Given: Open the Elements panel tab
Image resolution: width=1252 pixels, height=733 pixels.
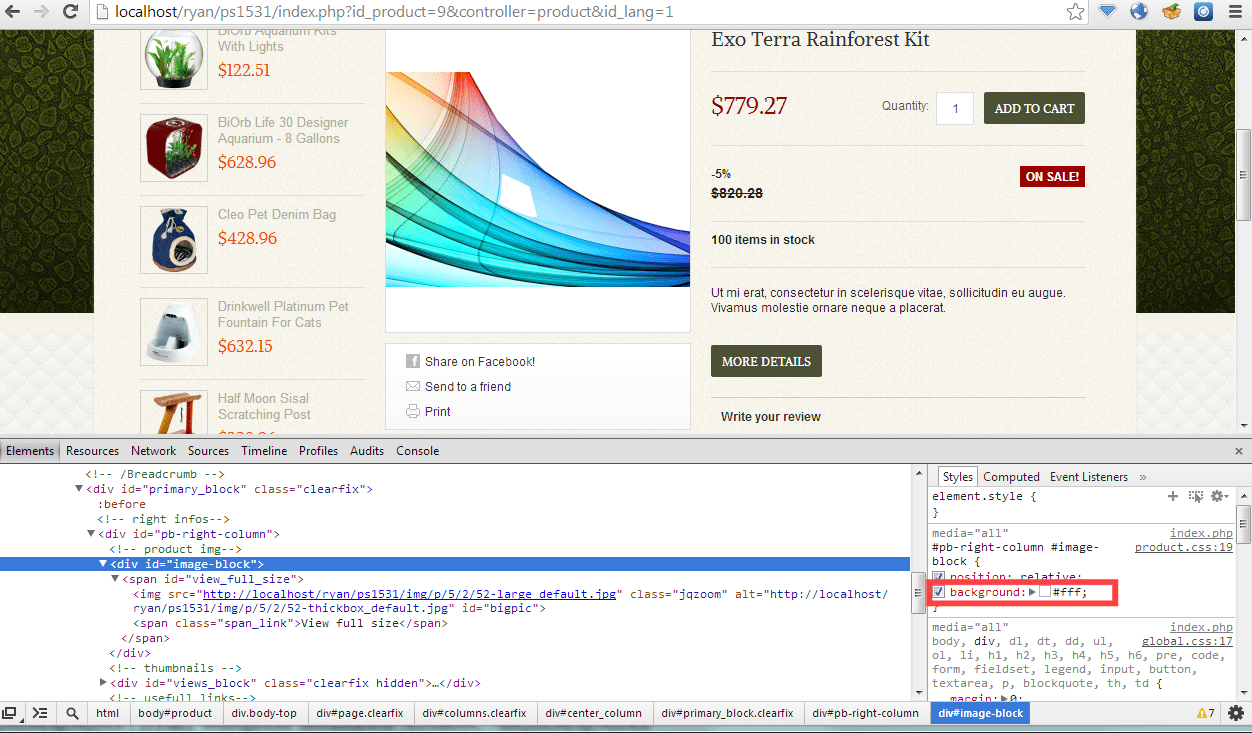Looking at the screenshot, I should coord(30,451).
